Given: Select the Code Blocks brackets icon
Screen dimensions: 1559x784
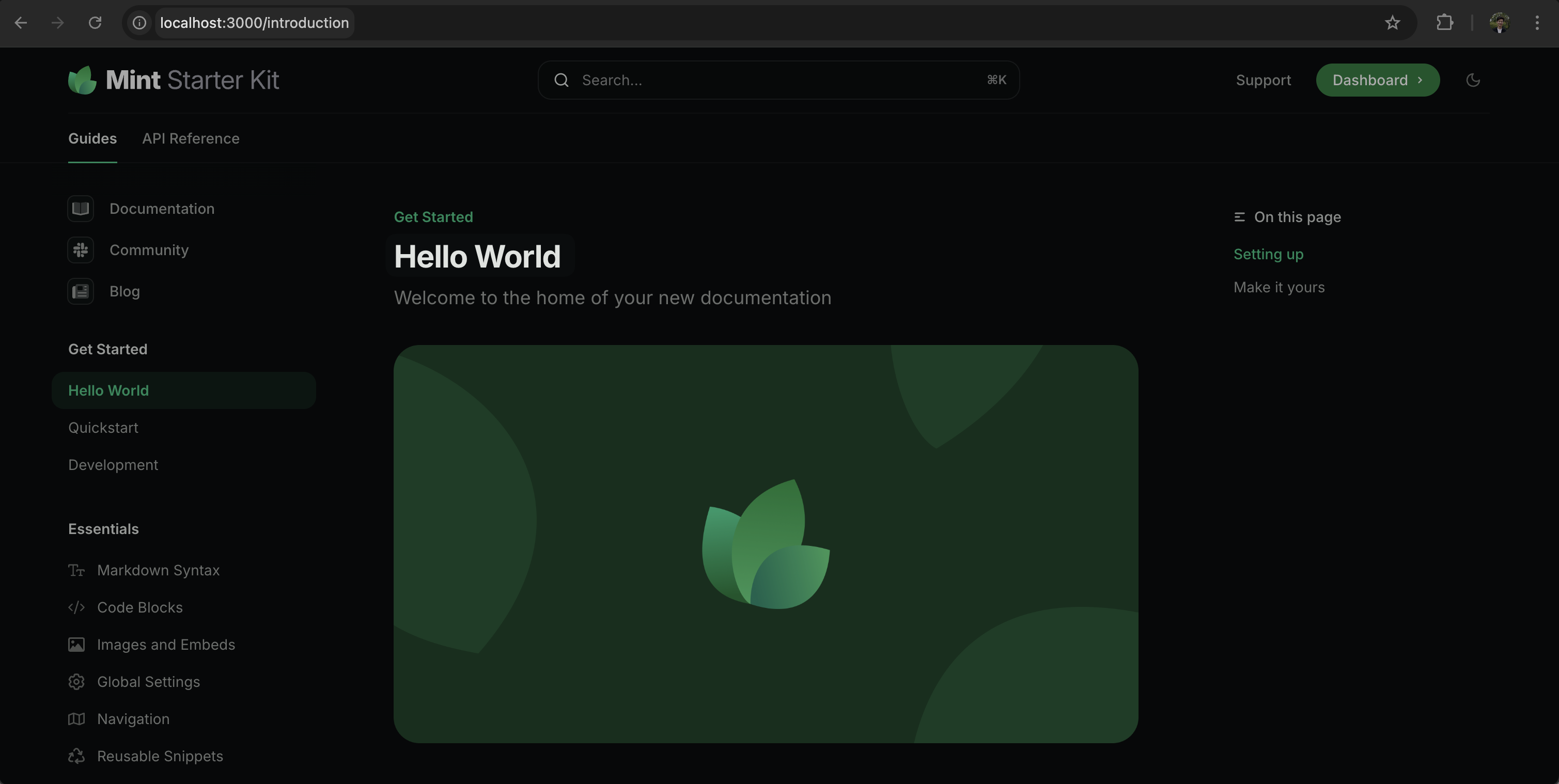Looking at the screenshot, I should point(76,607).
